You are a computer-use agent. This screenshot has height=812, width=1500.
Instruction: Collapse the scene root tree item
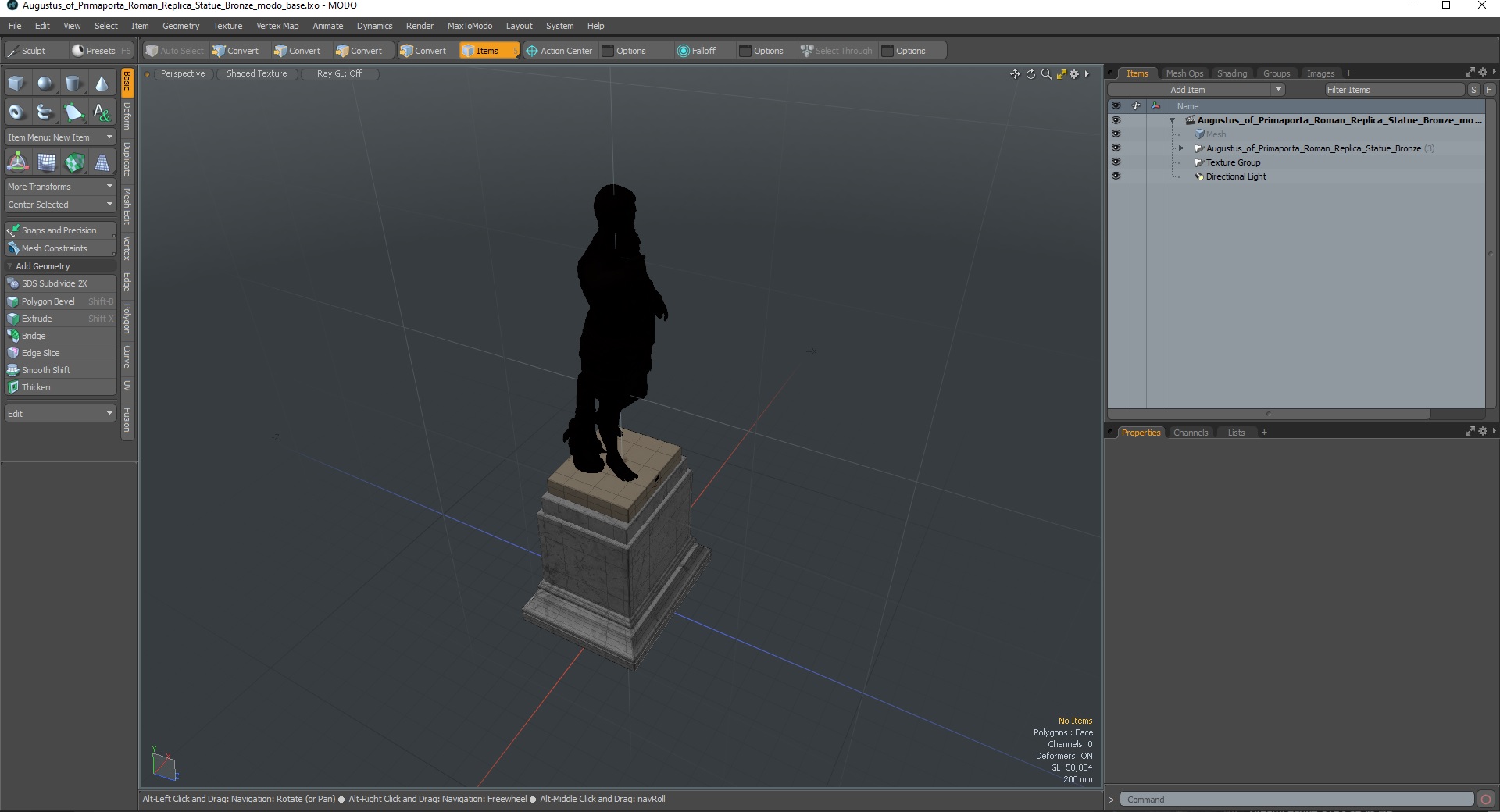(1172, 120)
